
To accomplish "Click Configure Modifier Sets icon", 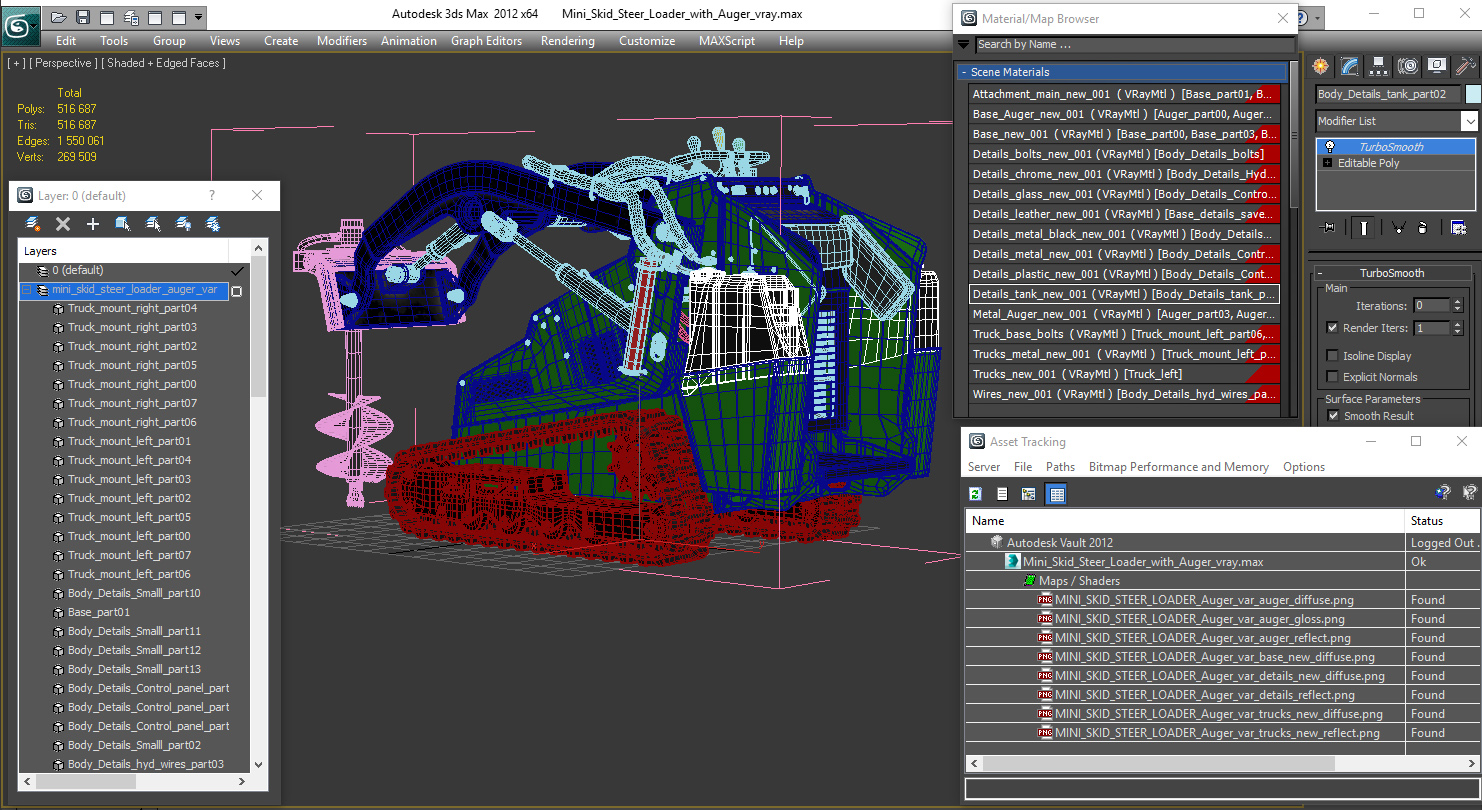I will (x=1458, y=228).
